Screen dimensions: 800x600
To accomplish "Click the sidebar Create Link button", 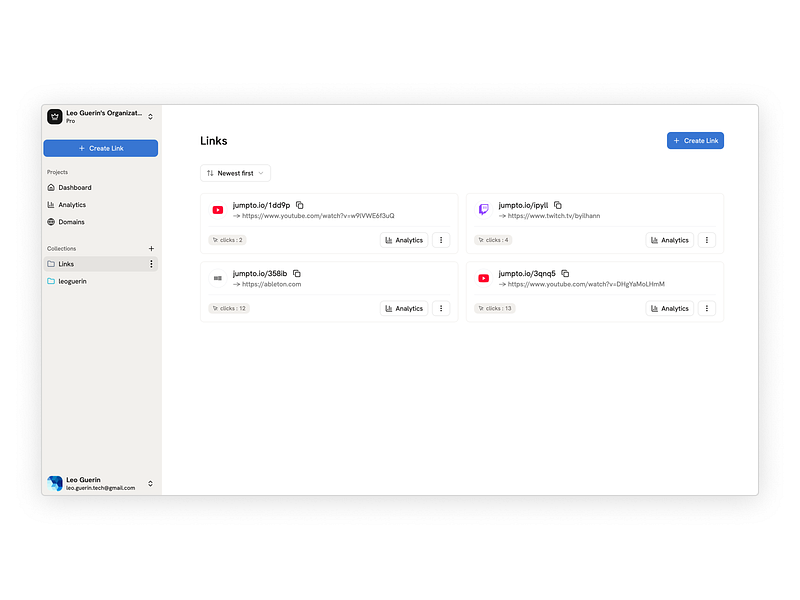I will tap(101, 148).
